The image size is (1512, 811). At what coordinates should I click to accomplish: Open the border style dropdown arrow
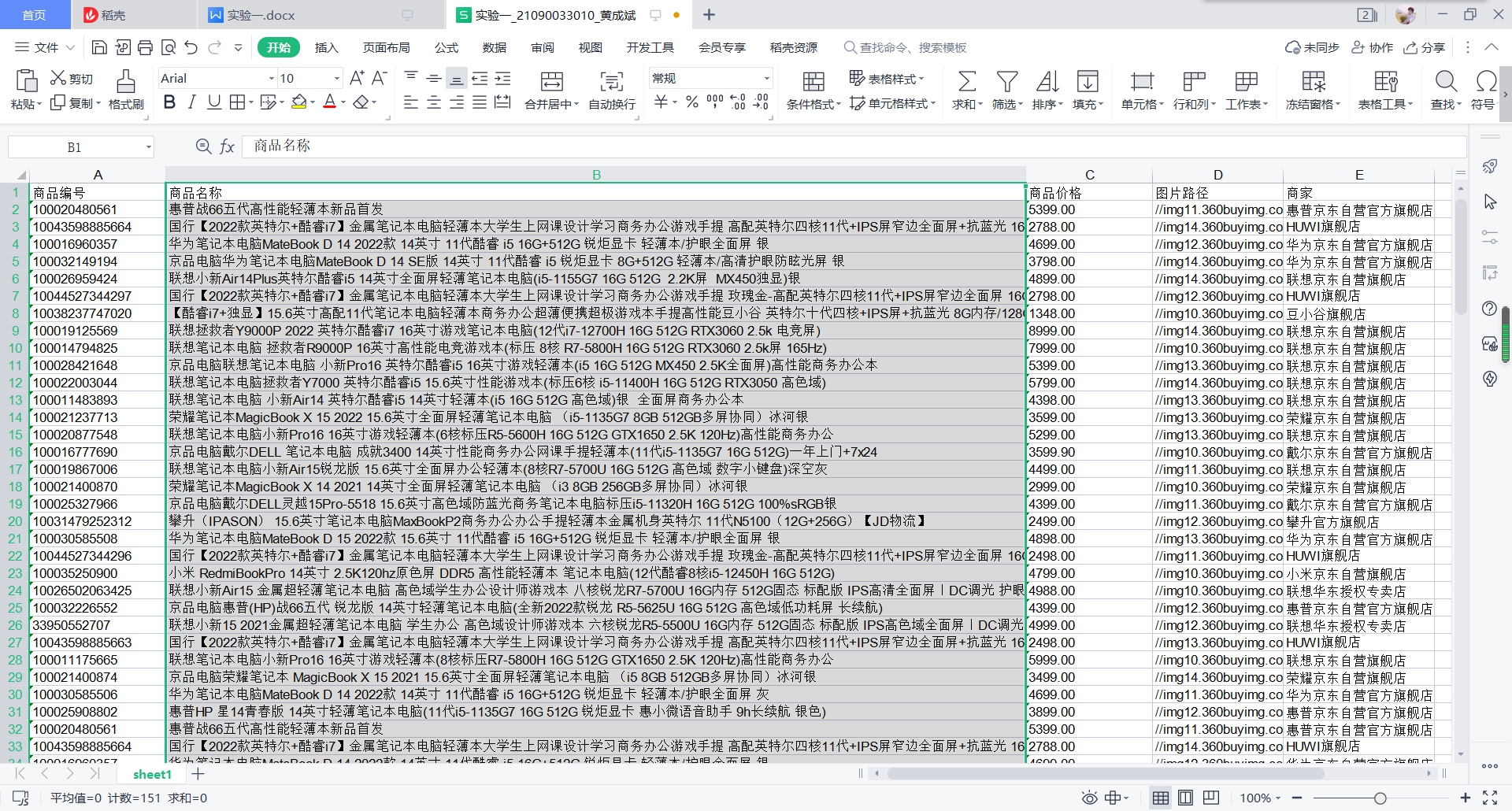(251, 102)
